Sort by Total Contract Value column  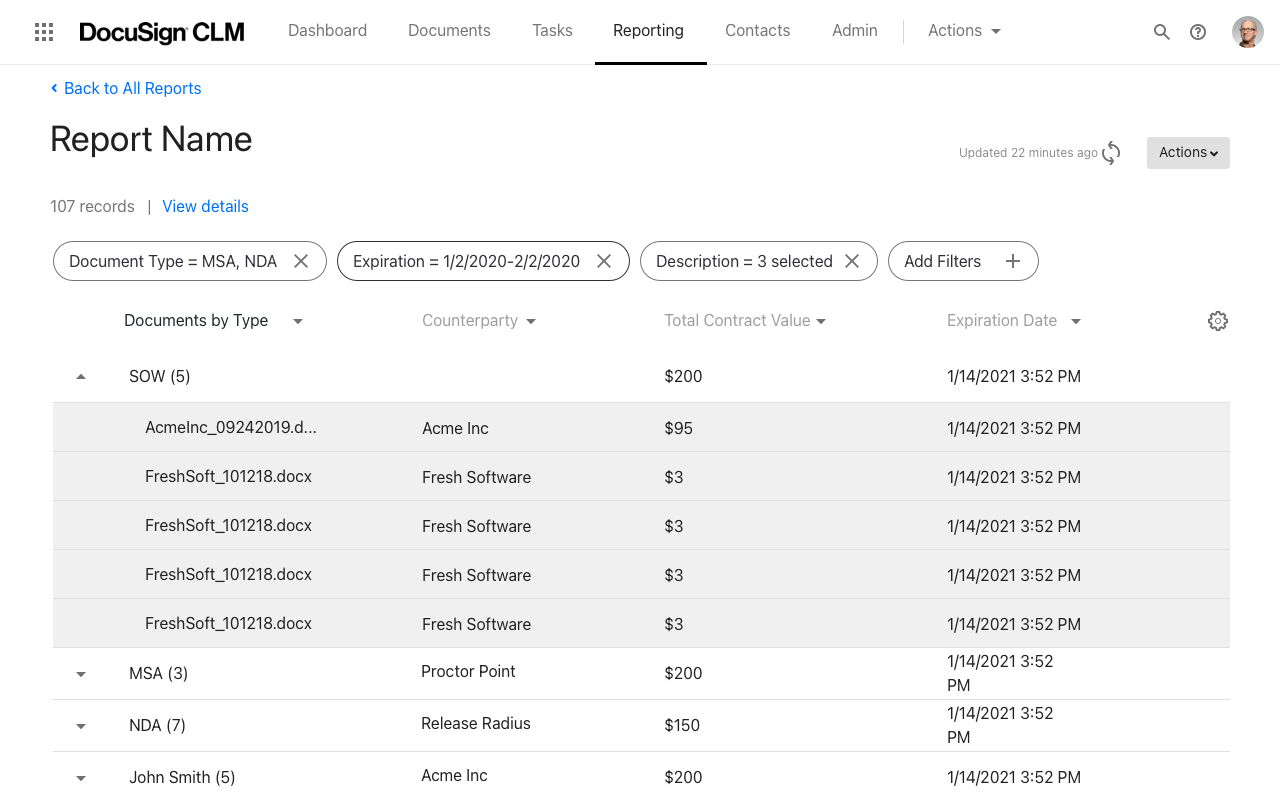pos(745,321)
